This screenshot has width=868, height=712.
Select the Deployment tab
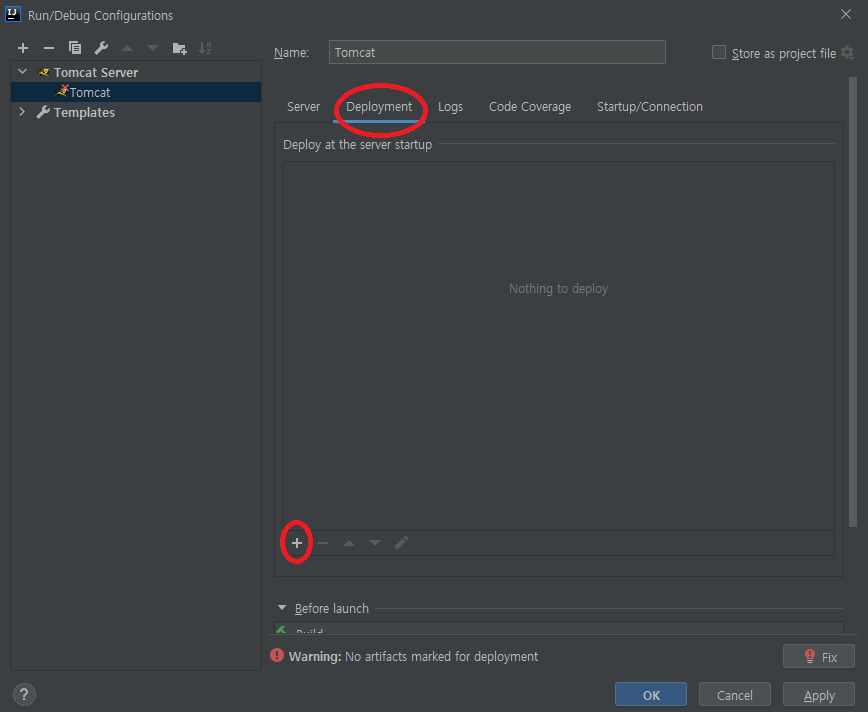pyautogui.click(x=379, y=106)
